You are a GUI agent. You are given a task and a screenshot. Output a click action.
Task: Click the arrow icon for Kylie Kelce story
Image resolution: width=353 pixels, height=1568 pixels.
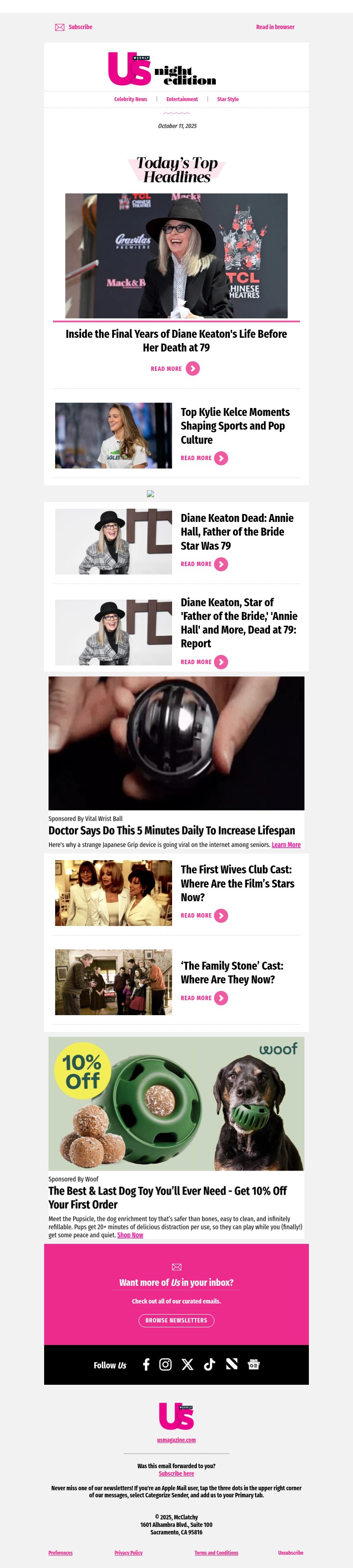coord(221,458)
